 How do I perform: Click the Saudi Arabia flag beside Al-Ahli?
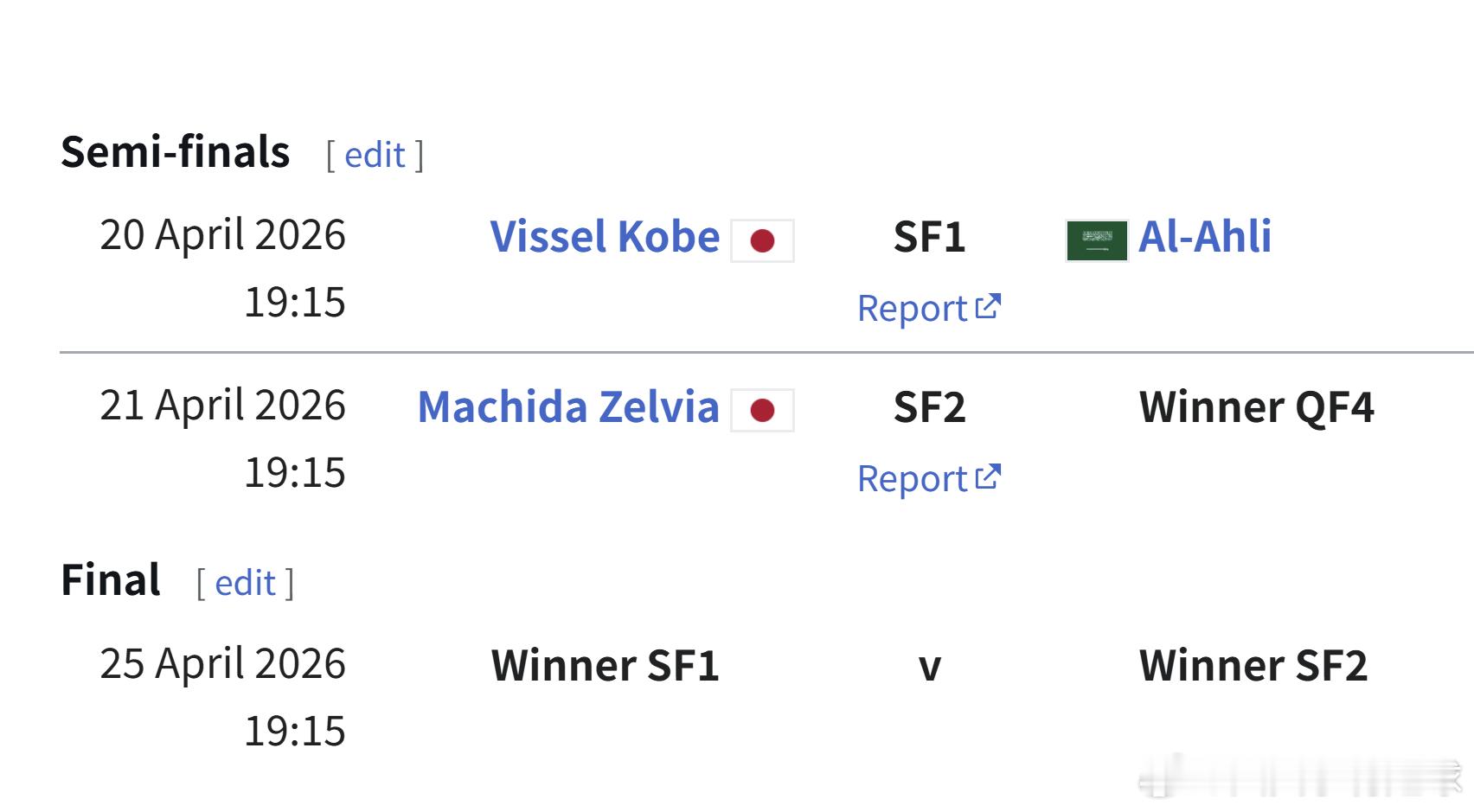tap(1096, 240)
